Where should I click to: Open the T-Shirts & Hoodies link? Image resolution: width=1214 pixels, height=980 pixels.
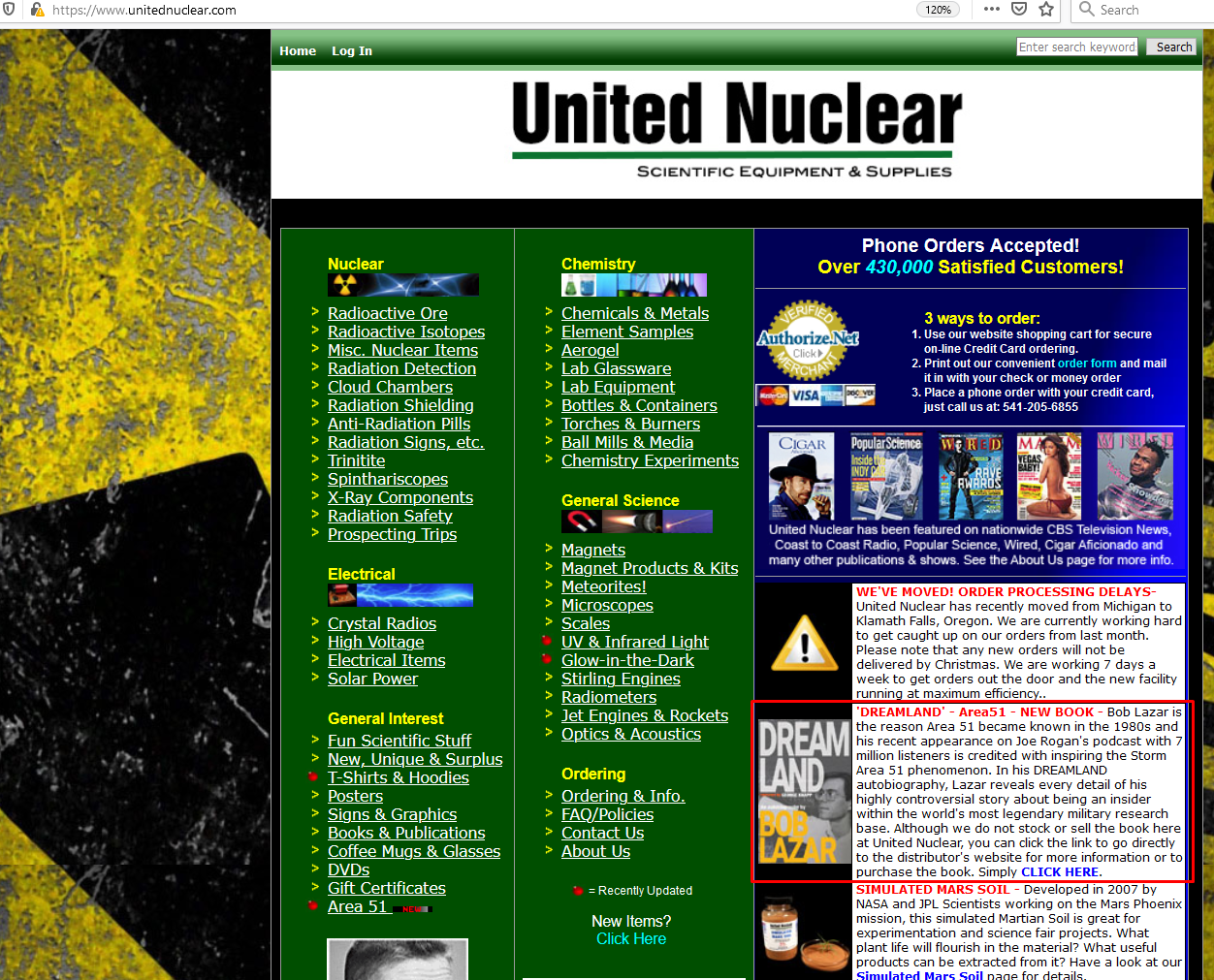tap(399, 777)
